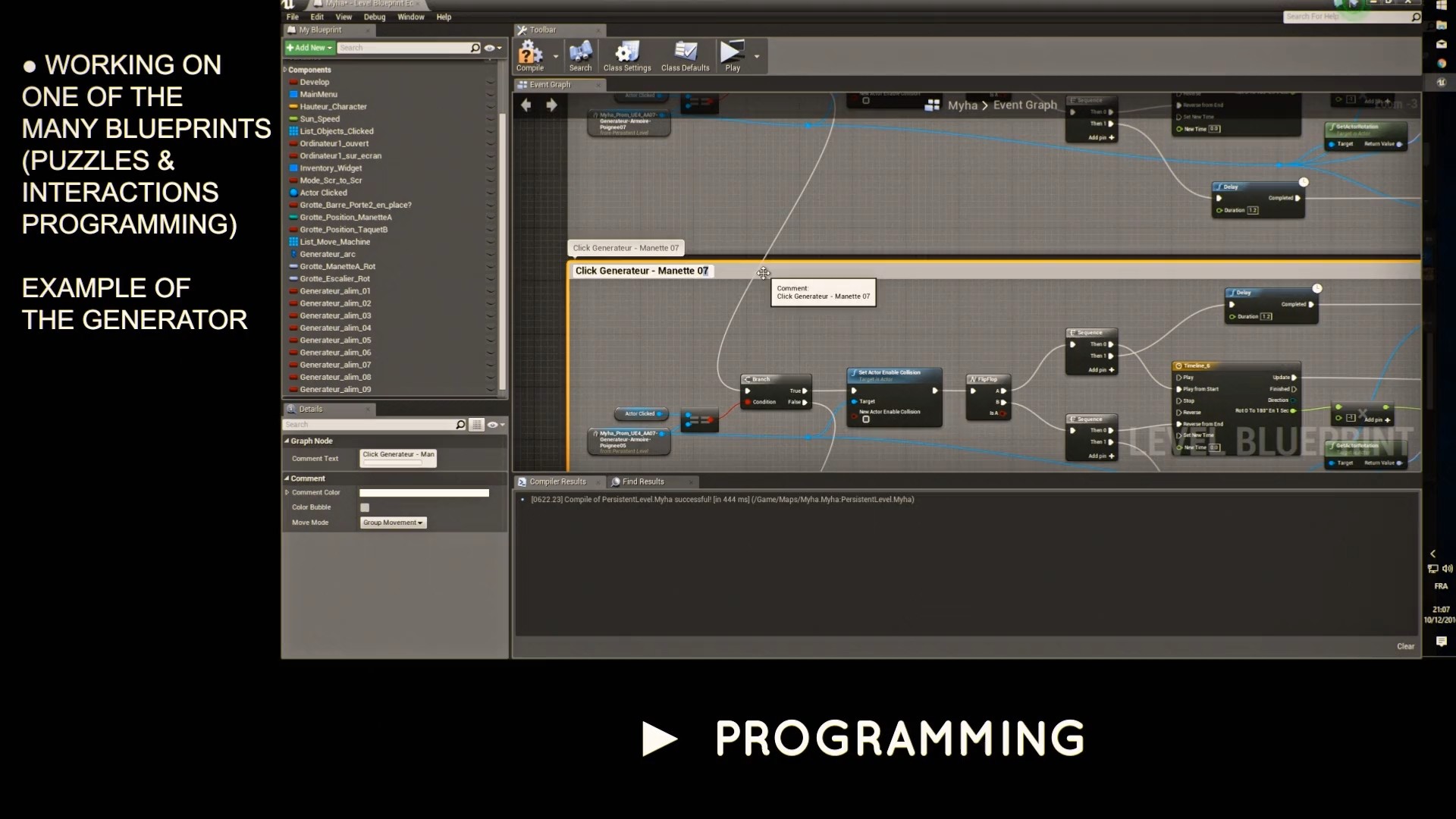This screenshot has height=819, width=1456.
Task: Click Clear in the Compiler Results panel
Action: point(1405,645)
